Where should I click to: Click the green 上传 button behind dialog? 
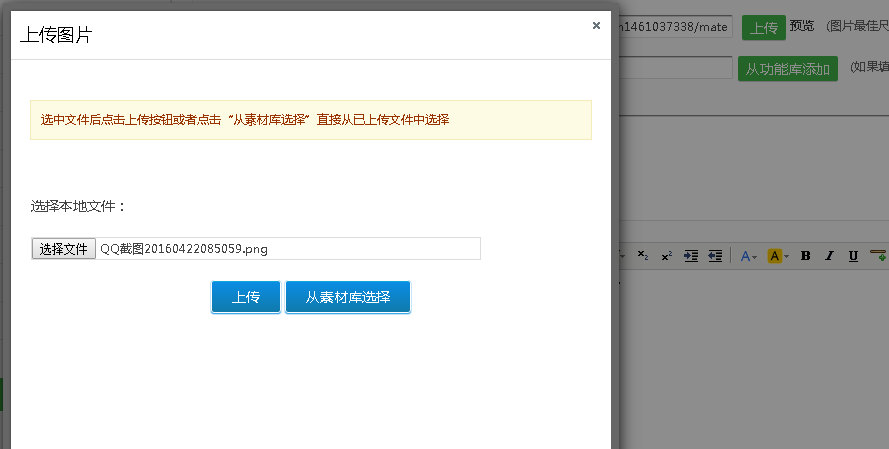[x=764, y=27]
